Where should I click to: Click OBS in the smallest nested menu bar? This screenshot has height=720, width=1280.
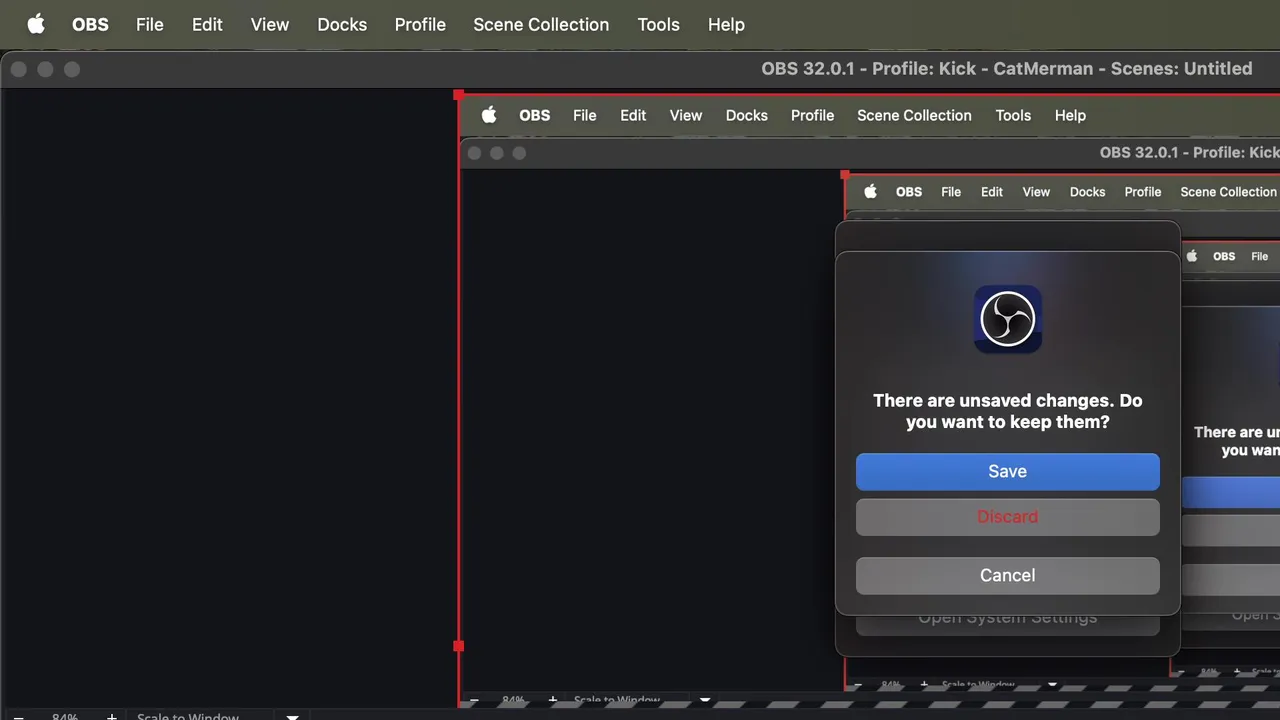pyautogui.click(x=1224, y=256)
